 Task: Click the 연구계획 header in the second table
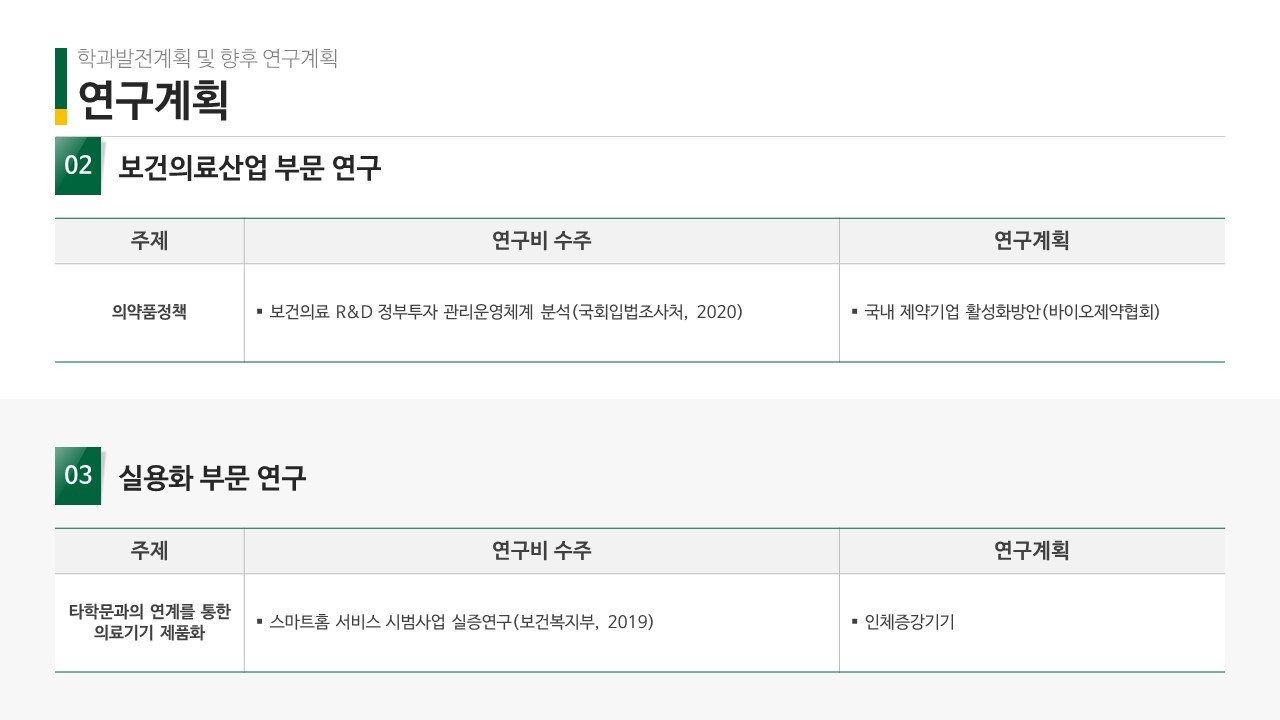coord(1032,551)
